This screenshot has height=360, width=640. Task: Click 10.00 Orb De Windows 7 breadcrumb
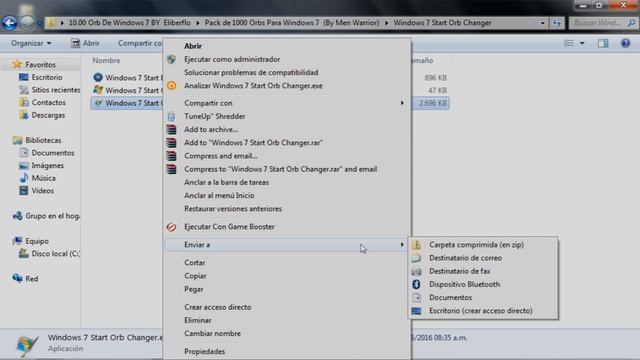[129, 23]
